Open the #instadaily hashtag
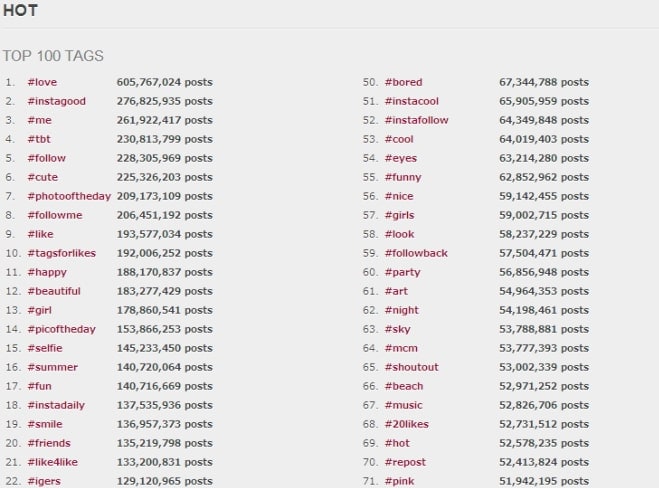The height and width of the screenshot is (488, 659). coord(58,405)
